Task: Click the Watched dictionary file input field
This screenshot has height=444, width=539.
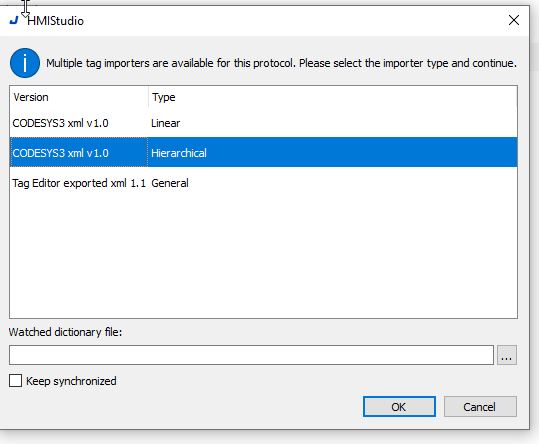Action: tap(251, 355)
